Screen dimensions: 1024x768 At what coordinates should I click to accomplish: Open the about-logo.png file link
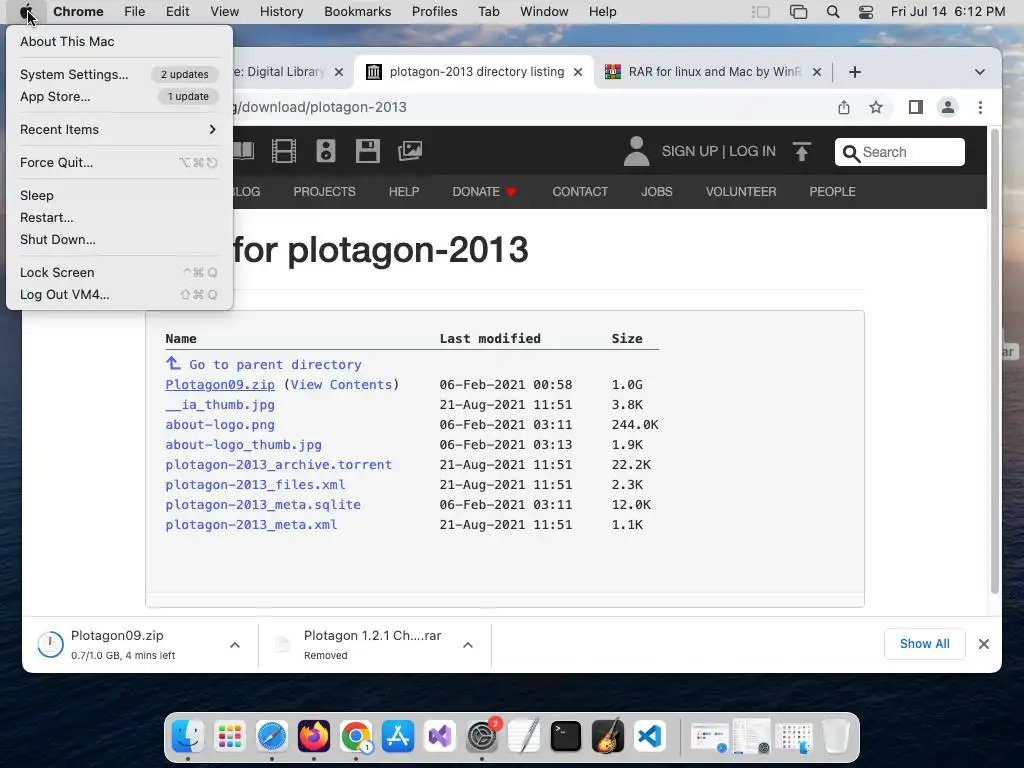tap(220, 424)
